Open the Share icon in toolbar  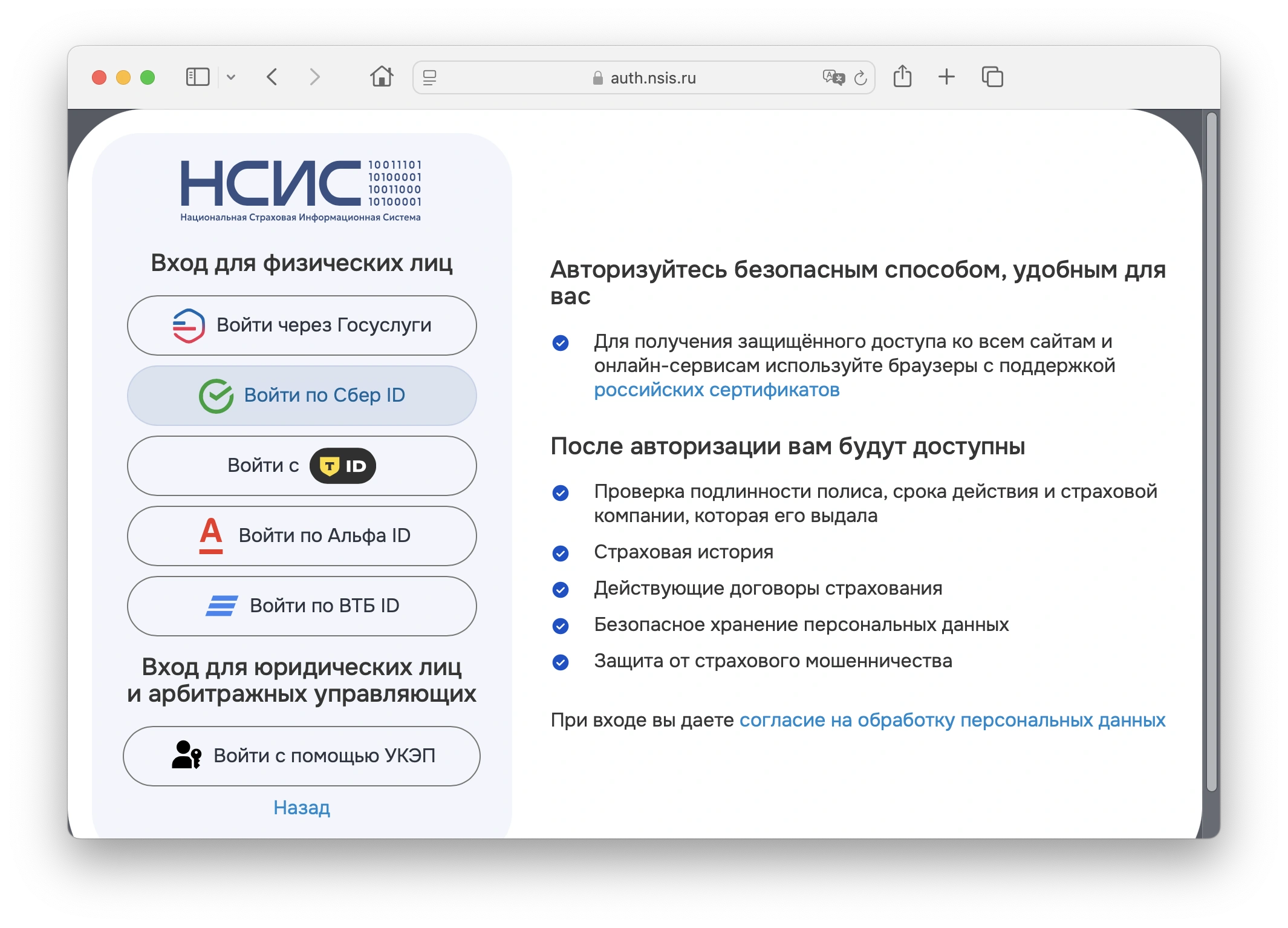point(902,77)
